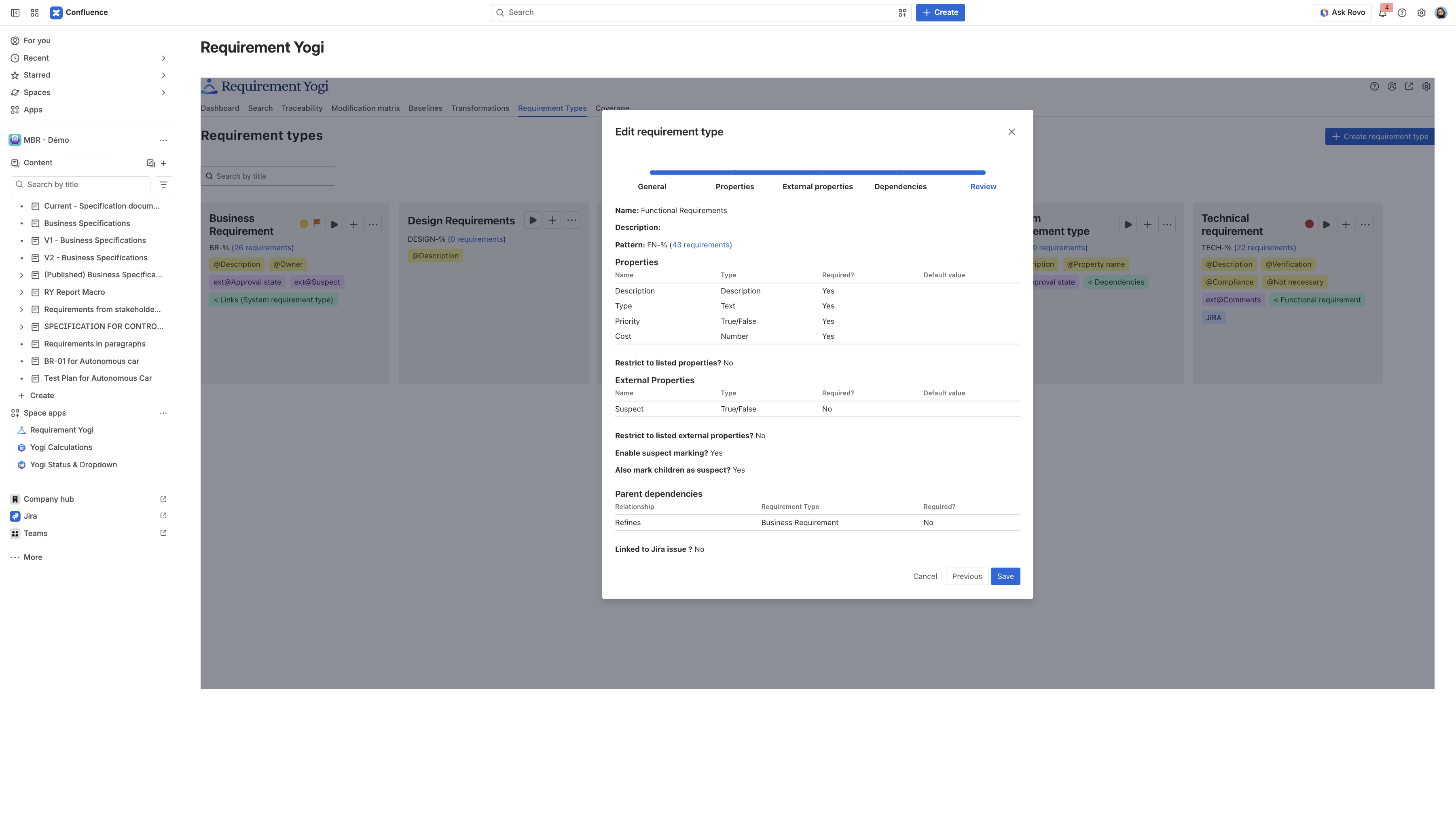
Task: Expand the RY Report Macro tree item
Action: pyautogui.click(x=21, y=292)
